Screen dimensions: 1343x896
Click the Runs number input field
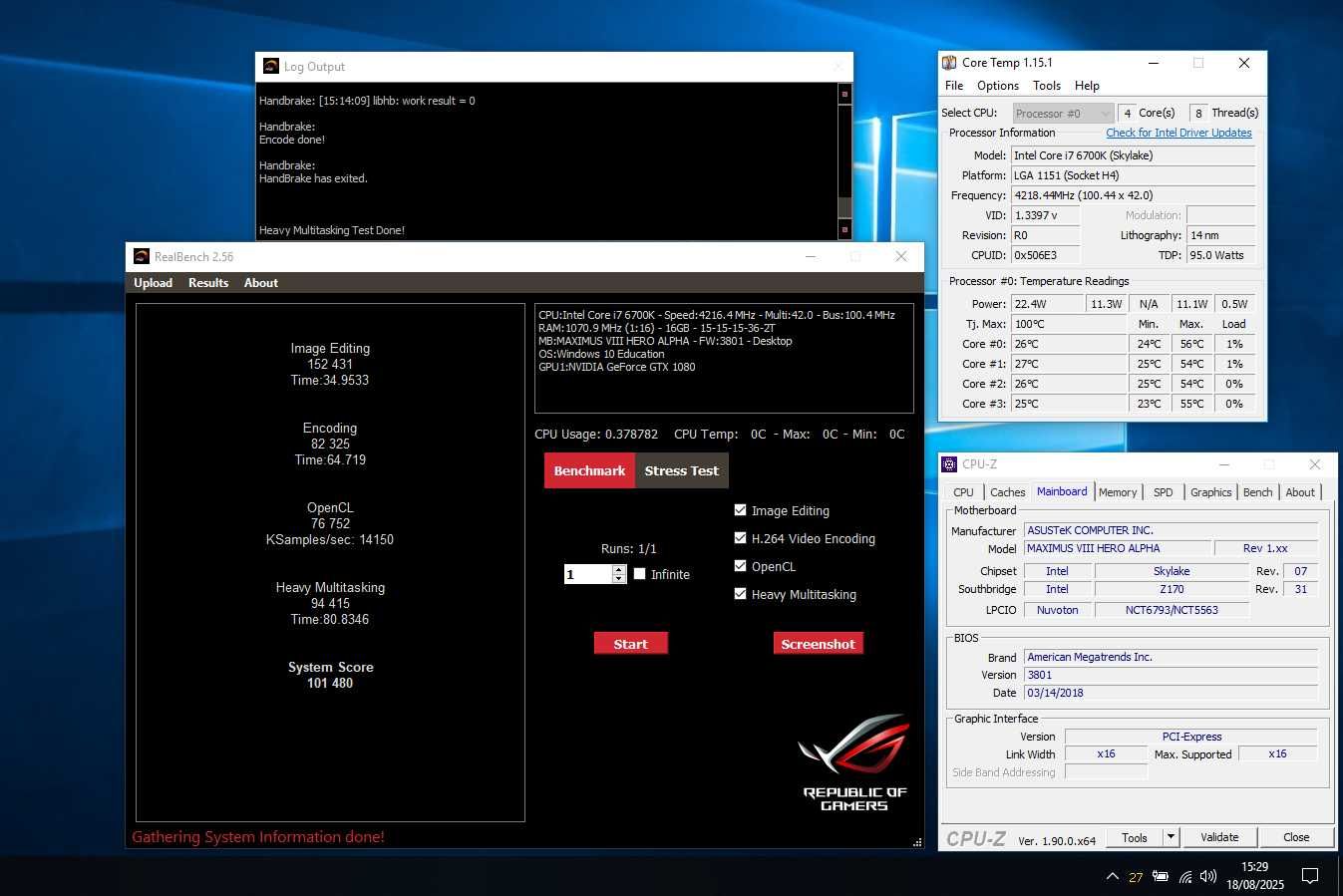pos(588,574)
